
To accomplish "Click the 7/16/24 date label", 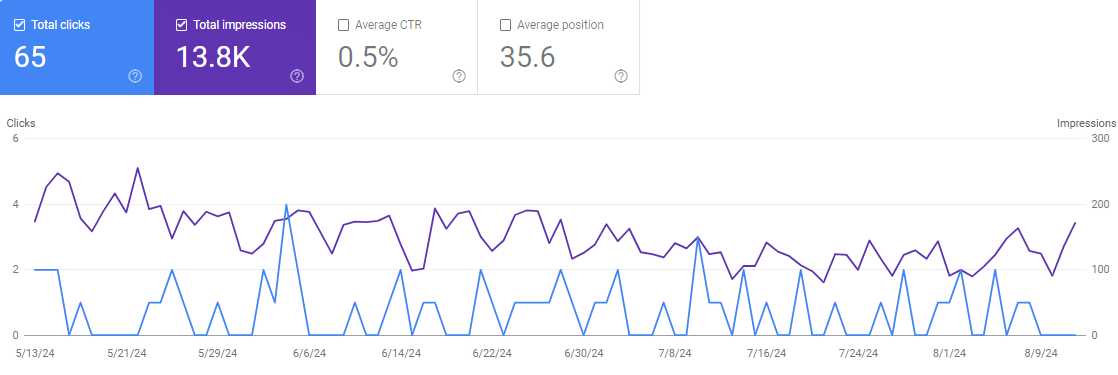I will [x=766, y=353].
